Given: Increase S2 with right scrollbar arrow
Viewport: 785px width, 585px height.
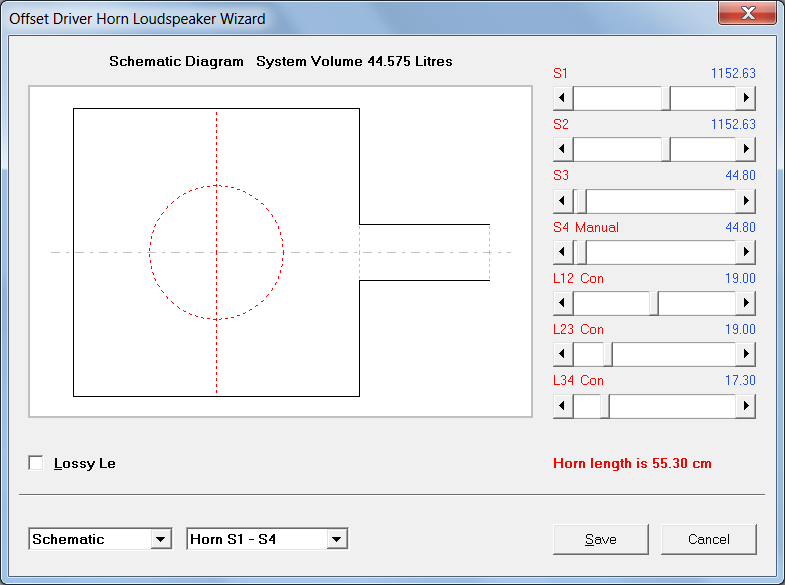Looking at the screenshot, I should click(745, 149).
